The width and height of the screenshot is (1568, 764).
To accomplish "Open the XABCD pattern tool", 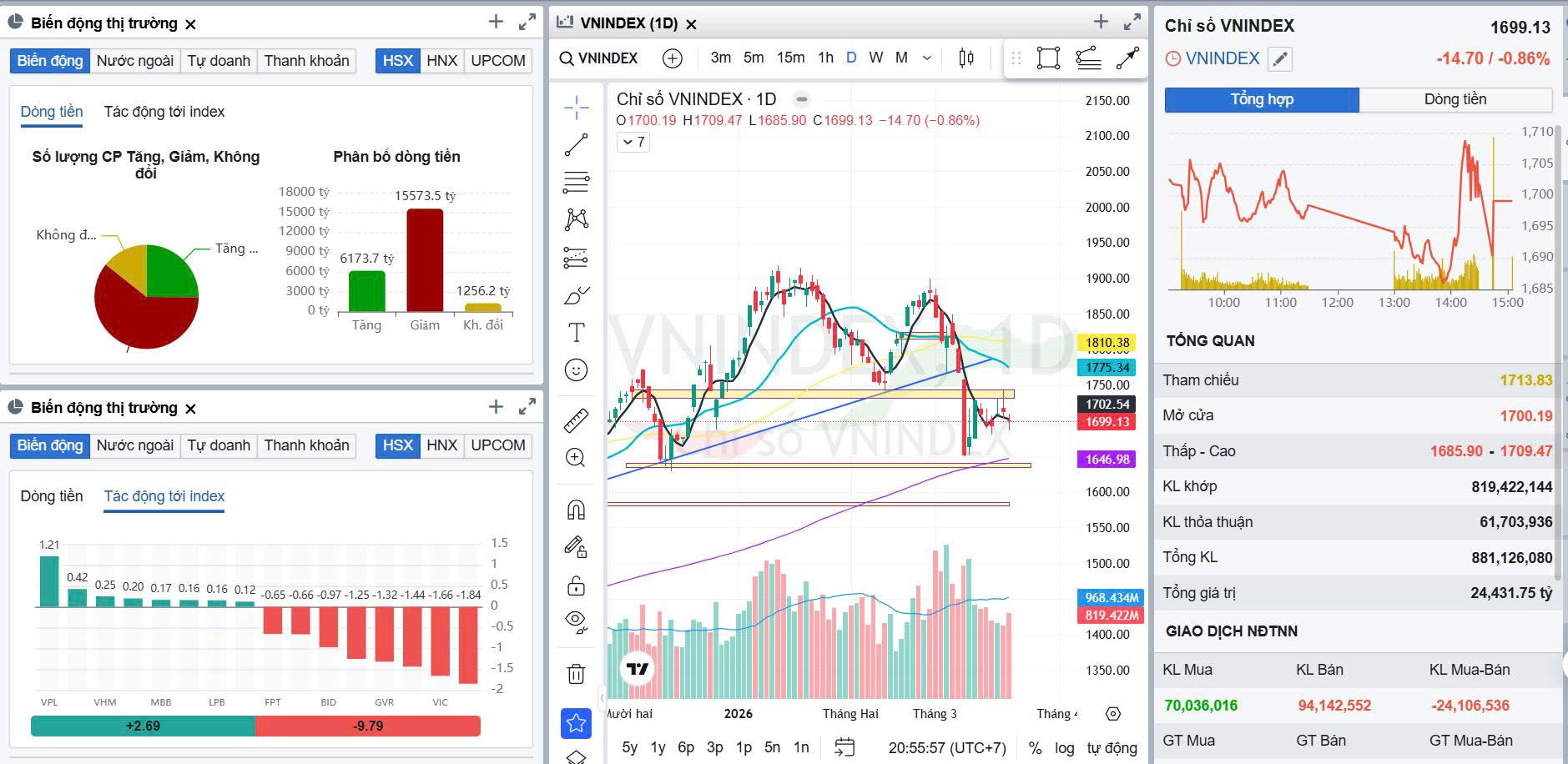I will [576, 219].
